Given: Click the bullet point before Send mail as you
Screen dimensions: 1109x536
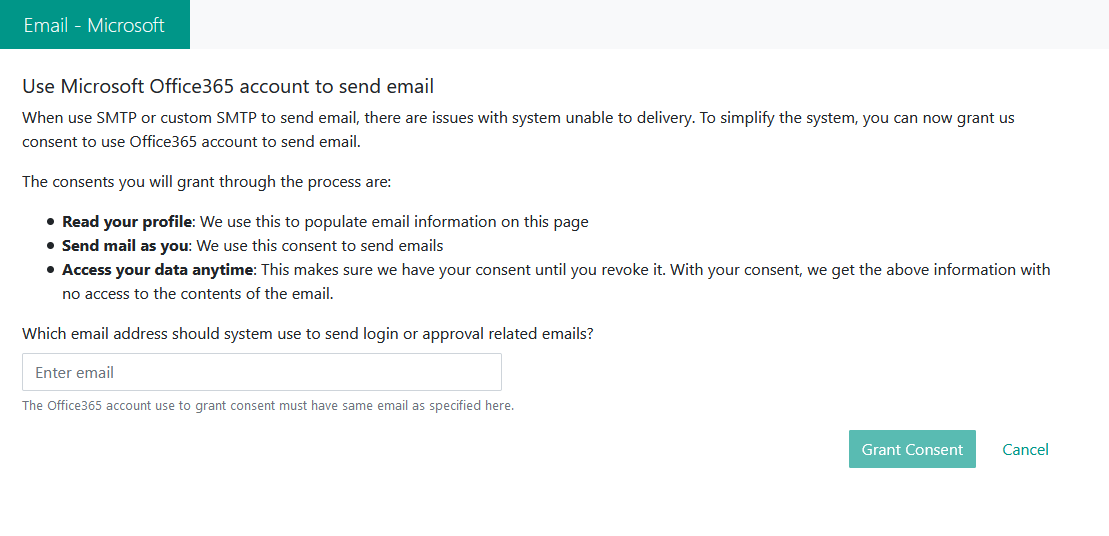Looking at the screenshot, I should click(x=50, y=245).
